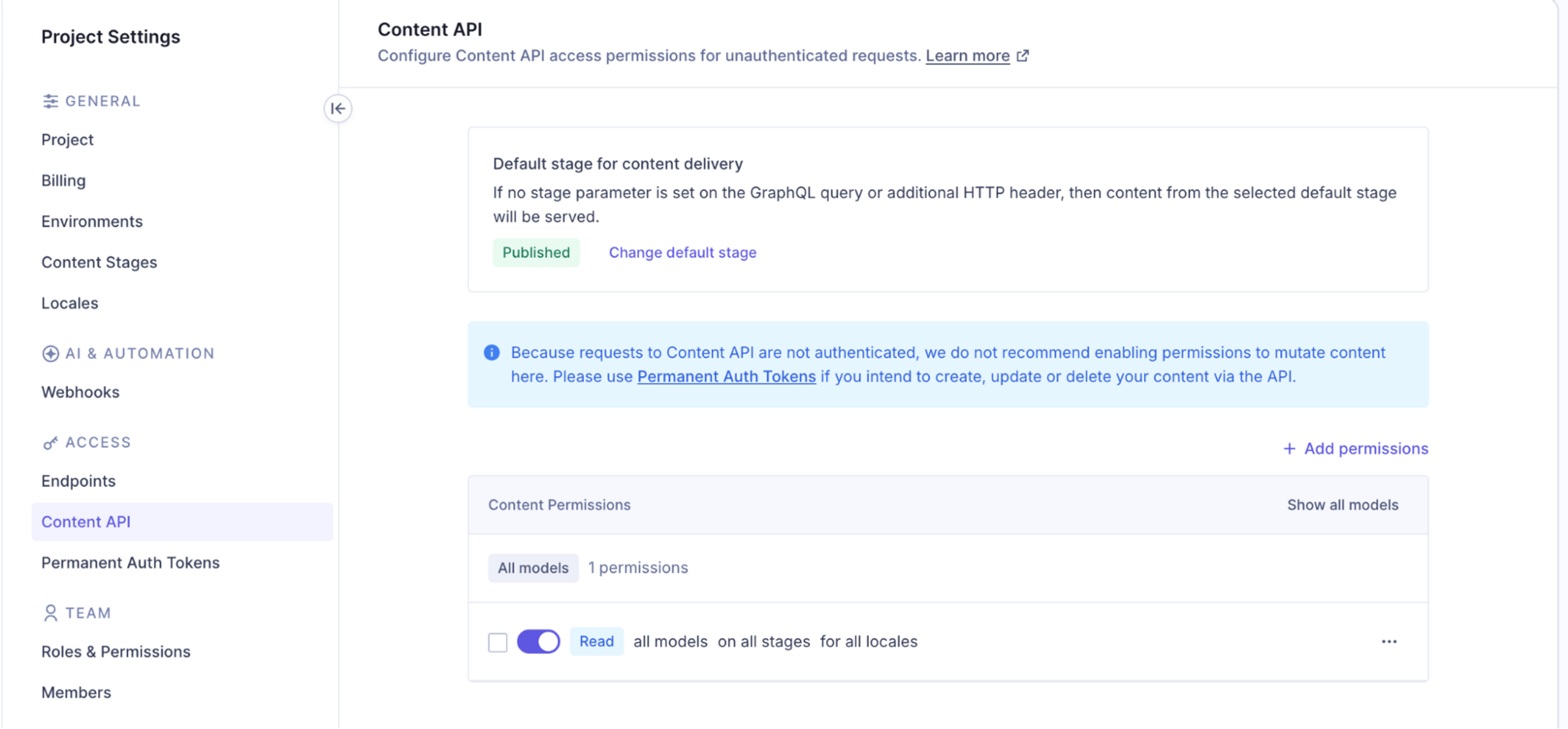This screenshot has height=729, width=1568.
Task: Click the Learn more link
Action: point(967,55)
